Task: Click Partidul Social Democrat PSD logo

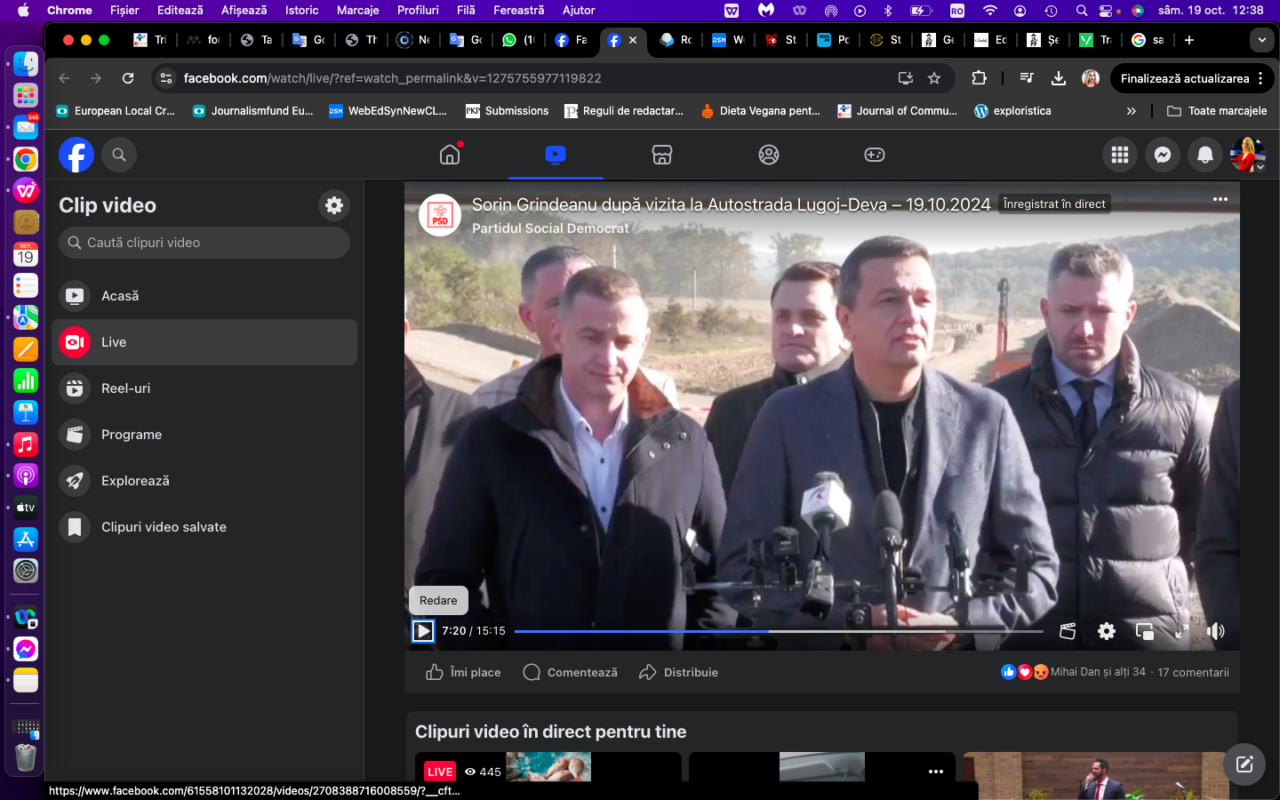Action: [x=440, y=215]
